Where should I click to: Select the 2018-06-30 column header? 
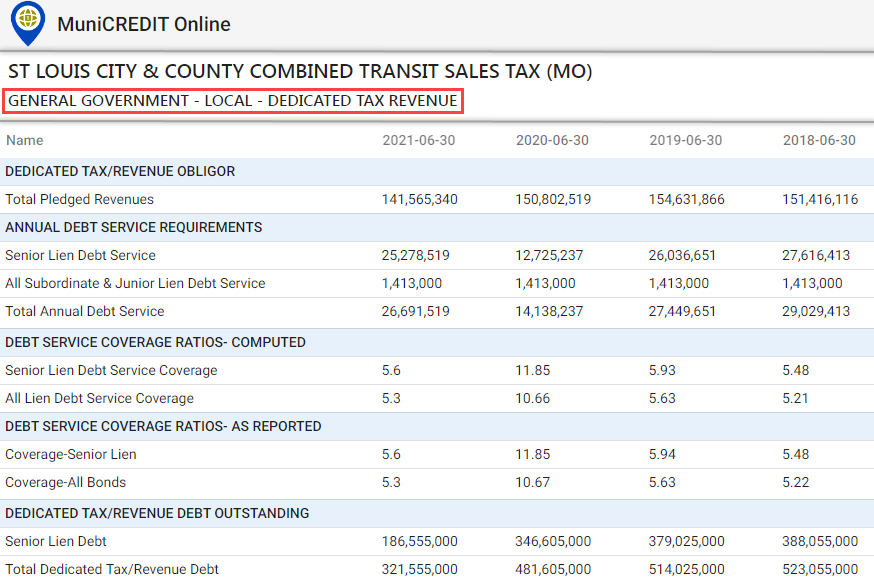coord(819,140)
